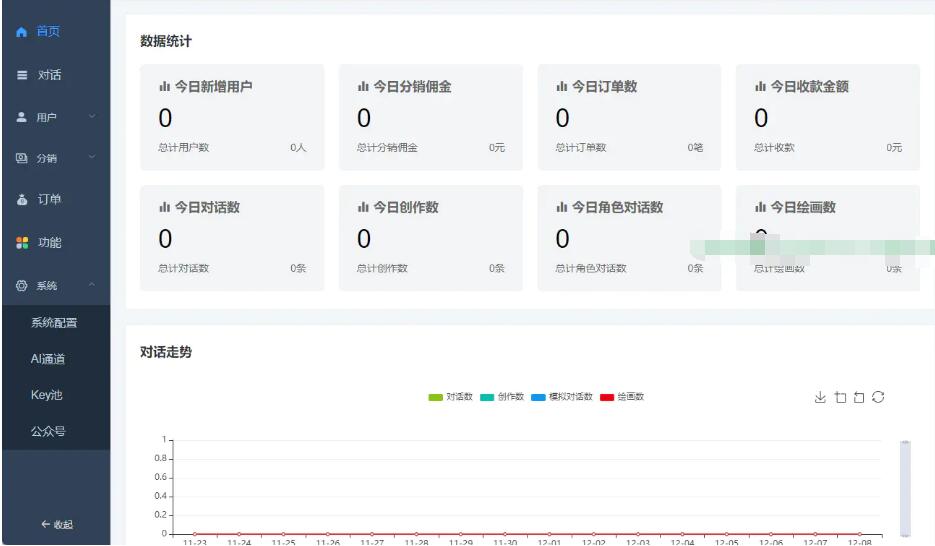Click the 收起 collapse sidebar button
The height and width of the screenshot is (546, 935).
pos(56,524)
